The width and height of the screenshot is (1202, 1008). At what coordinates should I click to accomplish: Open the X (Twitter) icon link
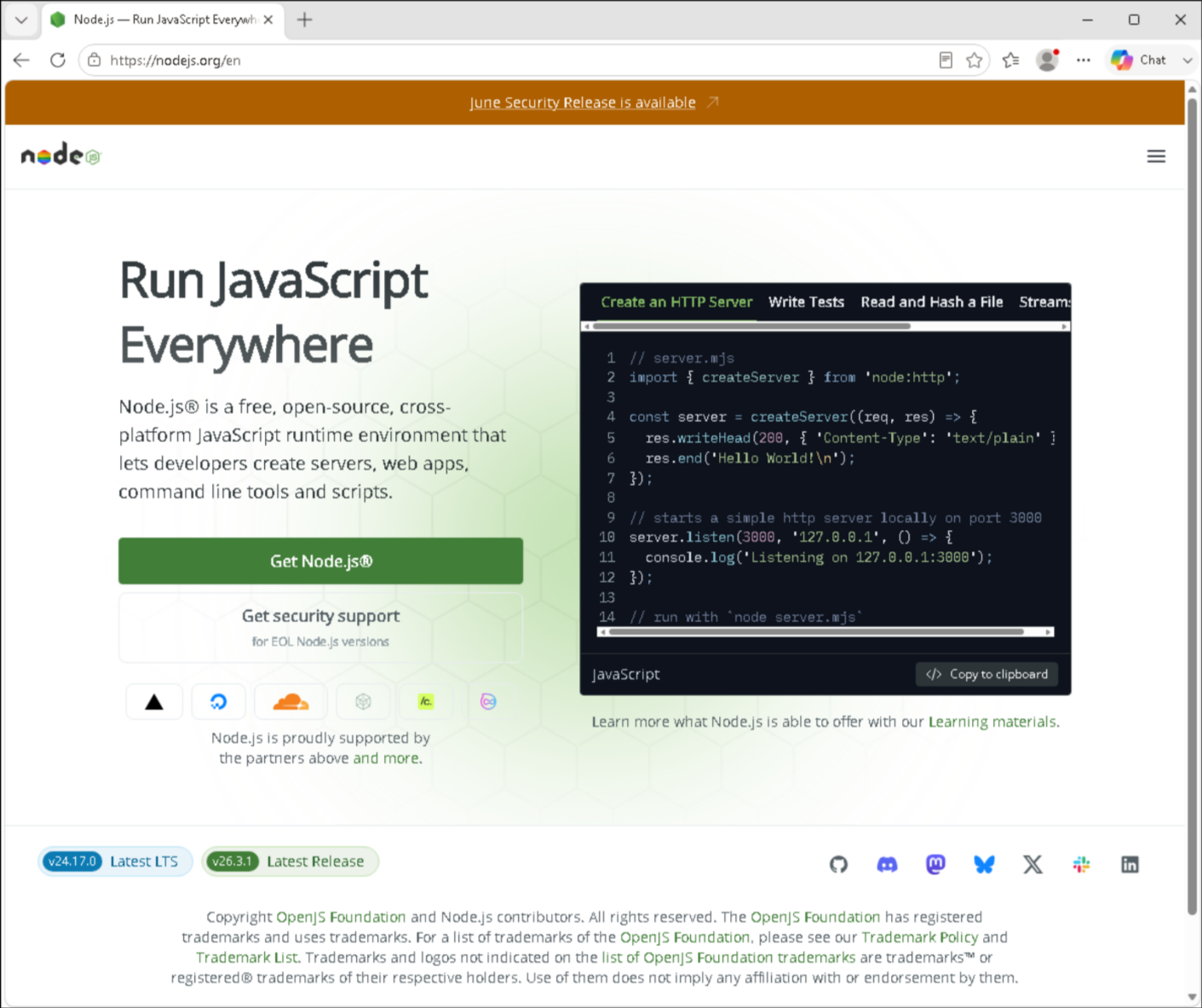point(1032,864)
